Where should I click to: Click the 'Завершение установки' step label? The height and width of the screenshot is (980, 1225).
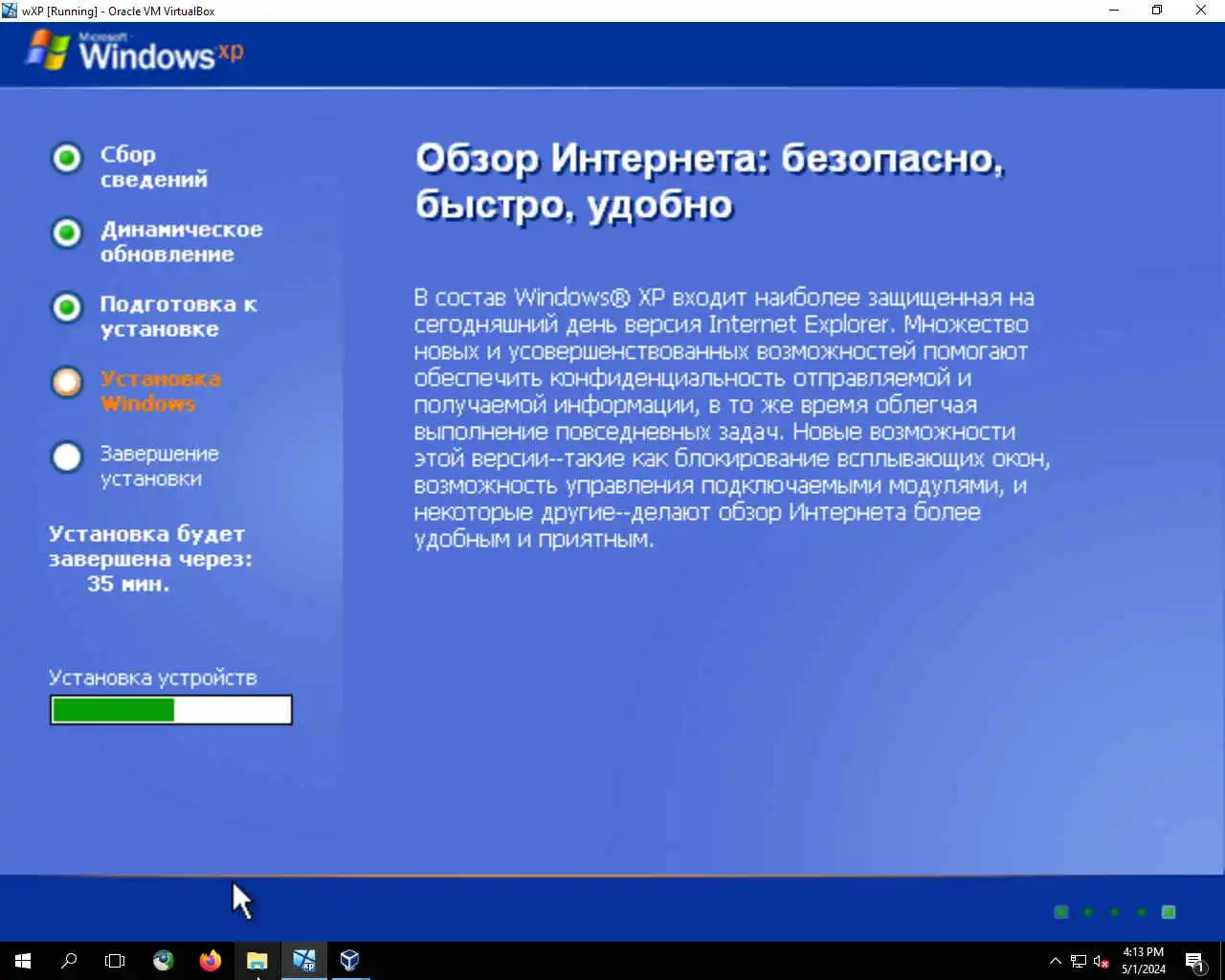159,465
